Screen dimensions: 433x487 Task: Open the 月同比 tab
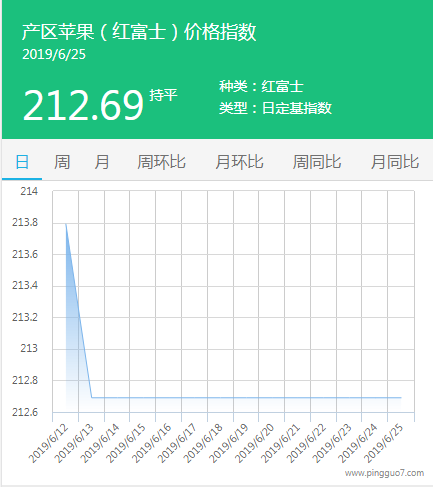coord(395,162)
